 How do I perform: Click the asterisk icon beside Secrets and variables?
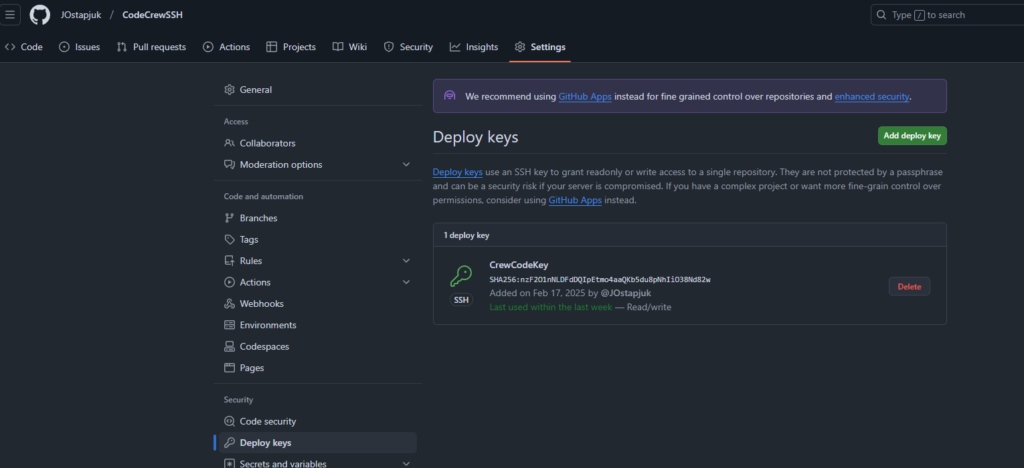coord(229,463)
